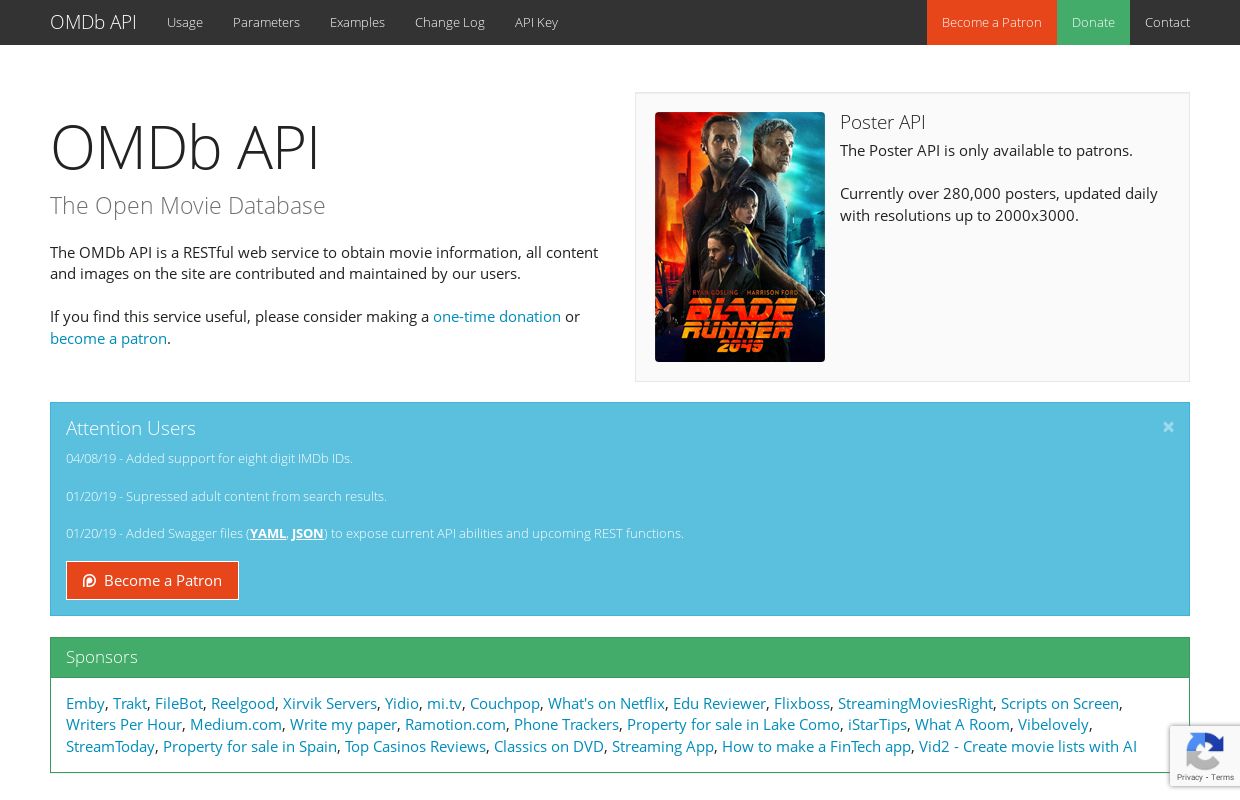Viewport: 1240px width, 800px height.
Task: Open the Parameters nav item
Action: coord(266,22)
